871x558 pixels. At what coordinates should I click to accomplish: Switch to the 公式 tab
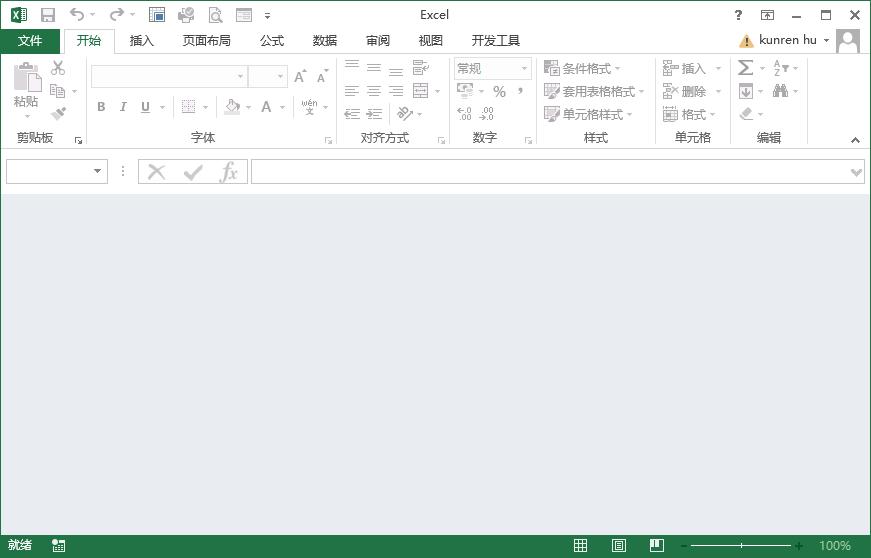[x=272, y=41]
